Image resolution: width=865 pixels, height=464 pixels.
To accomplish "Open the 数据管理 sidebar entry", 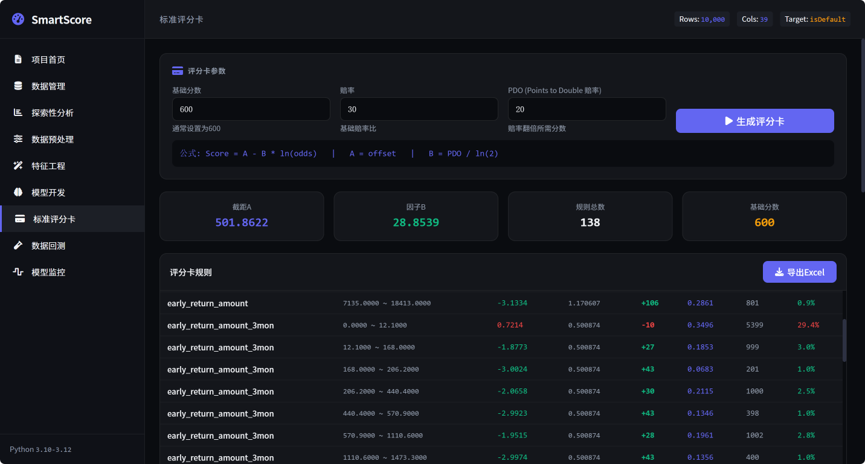I will coord(72,86).
